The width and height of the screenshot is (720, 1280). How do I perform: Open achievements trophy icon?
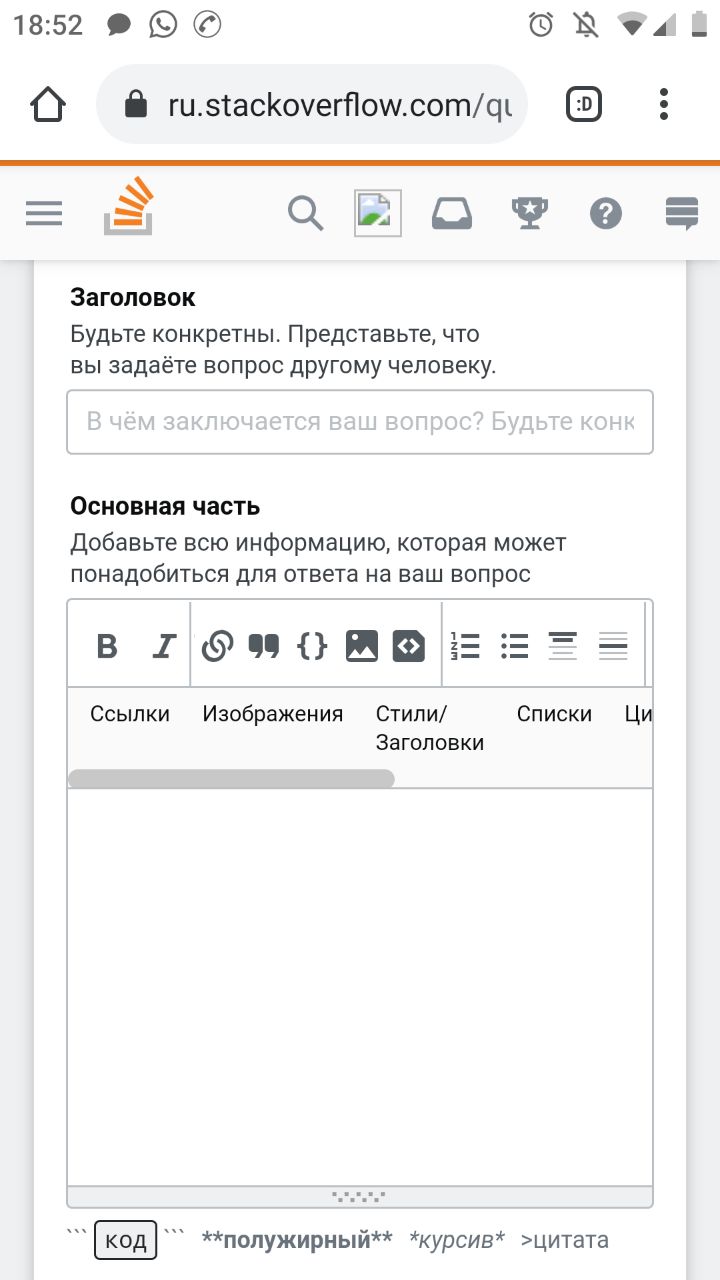point(529,213)
